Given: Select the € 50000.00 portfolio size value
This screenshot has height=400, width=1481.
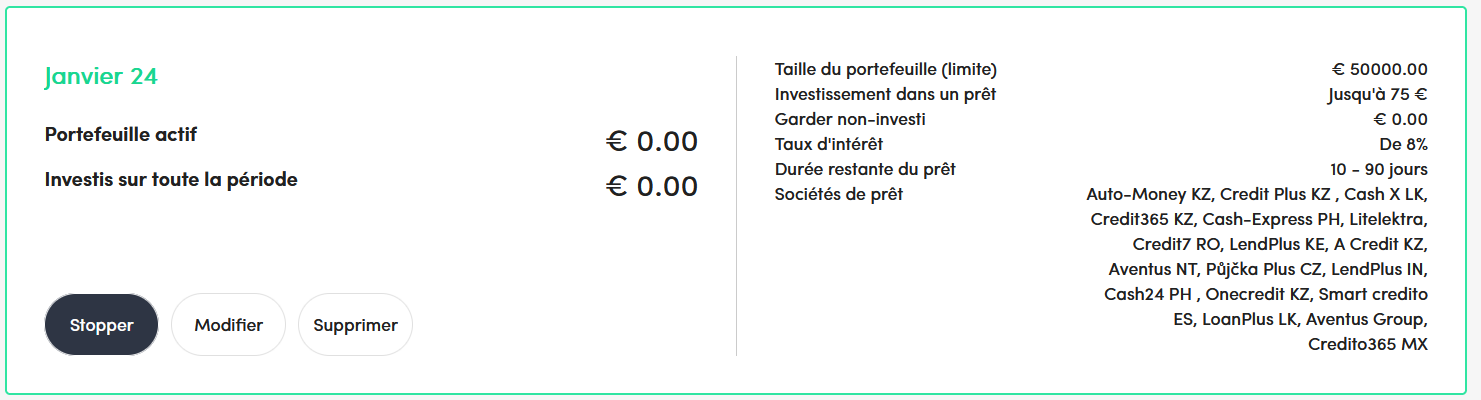Looking at the screenshot, I should pyautogui.click(x=1379, y=70).
